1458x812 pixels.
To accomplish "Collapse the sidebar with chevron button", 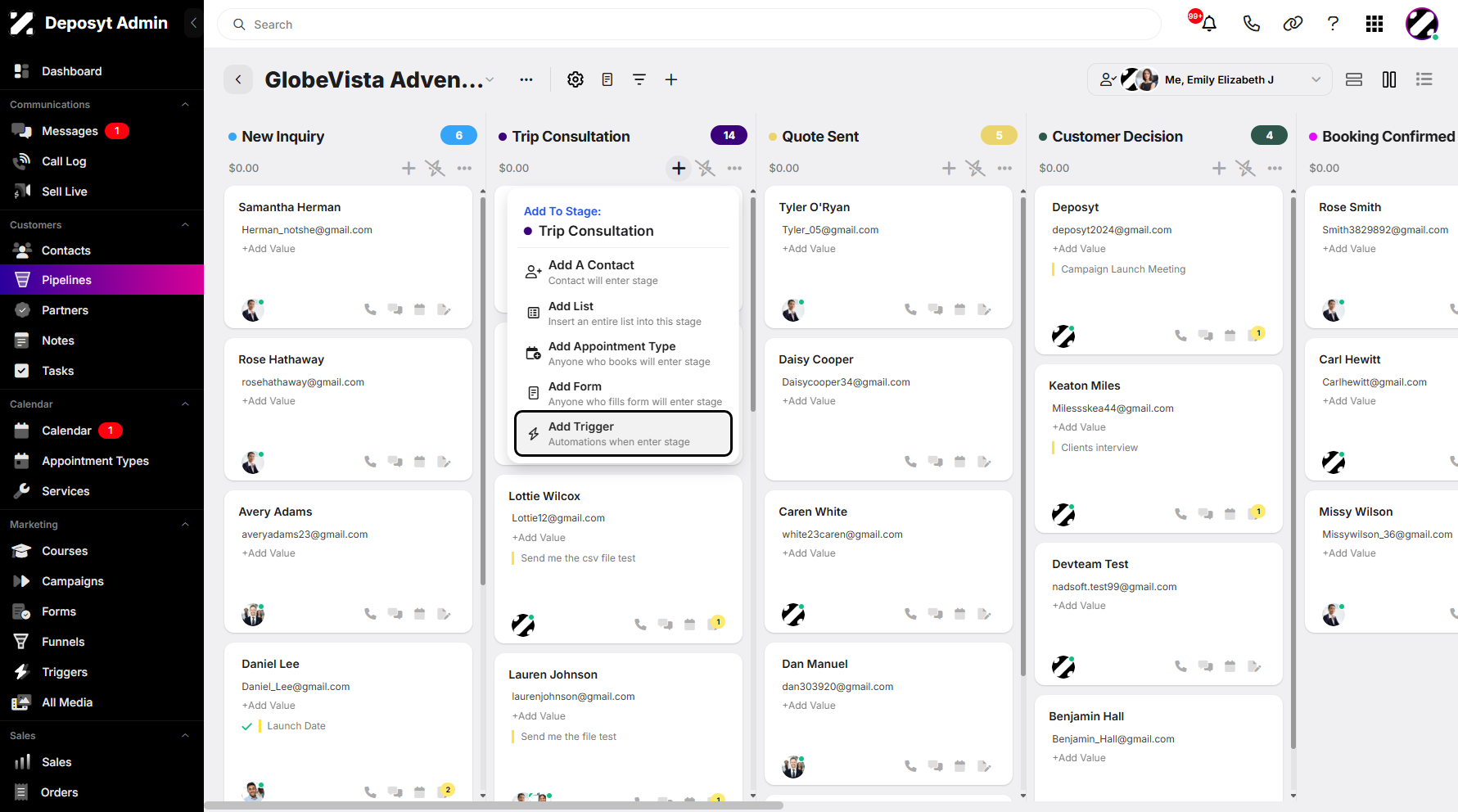I will point(193,23).
